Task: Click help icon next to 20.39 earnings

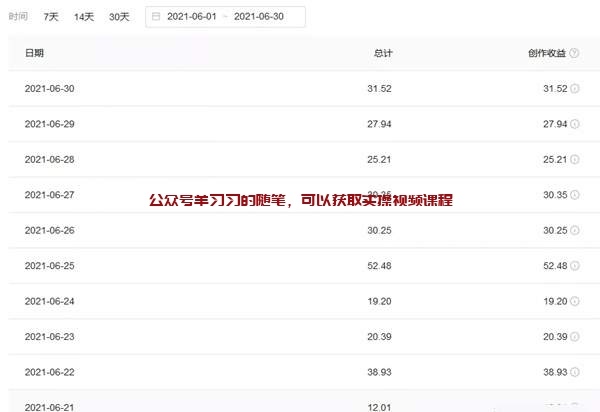Action: [x=575, y=336]
